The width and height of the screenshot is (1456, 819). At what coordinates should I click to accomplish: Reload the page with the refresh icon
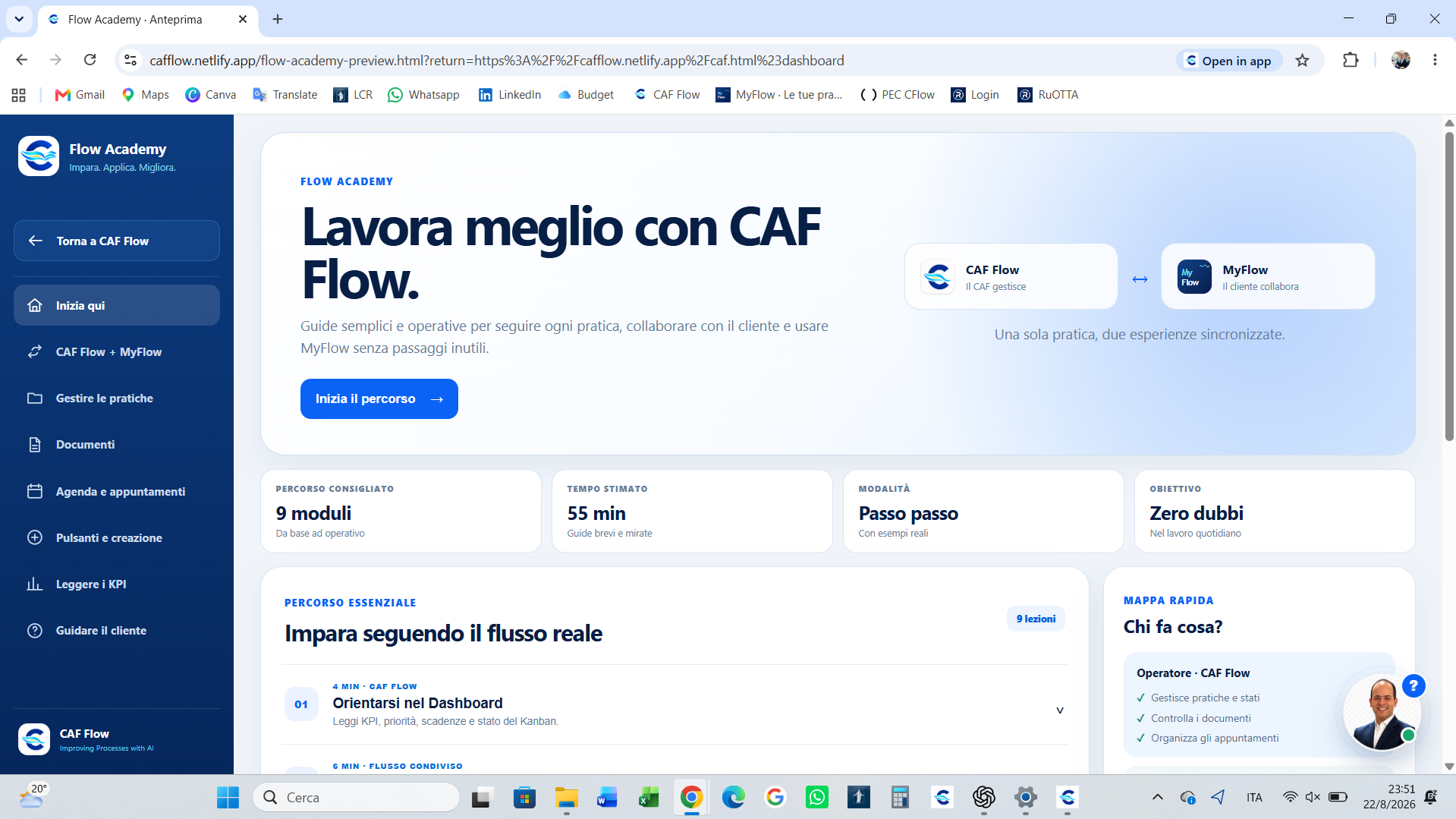pyautogui.click(x=90, y=60)
